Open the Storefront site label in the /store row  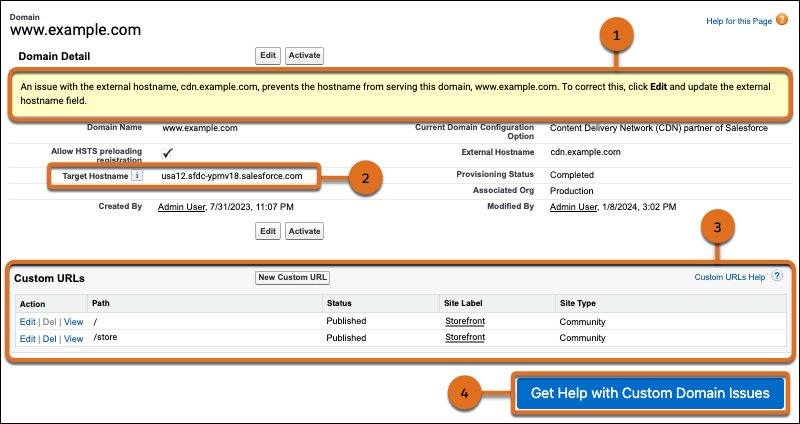coord(464,339)
